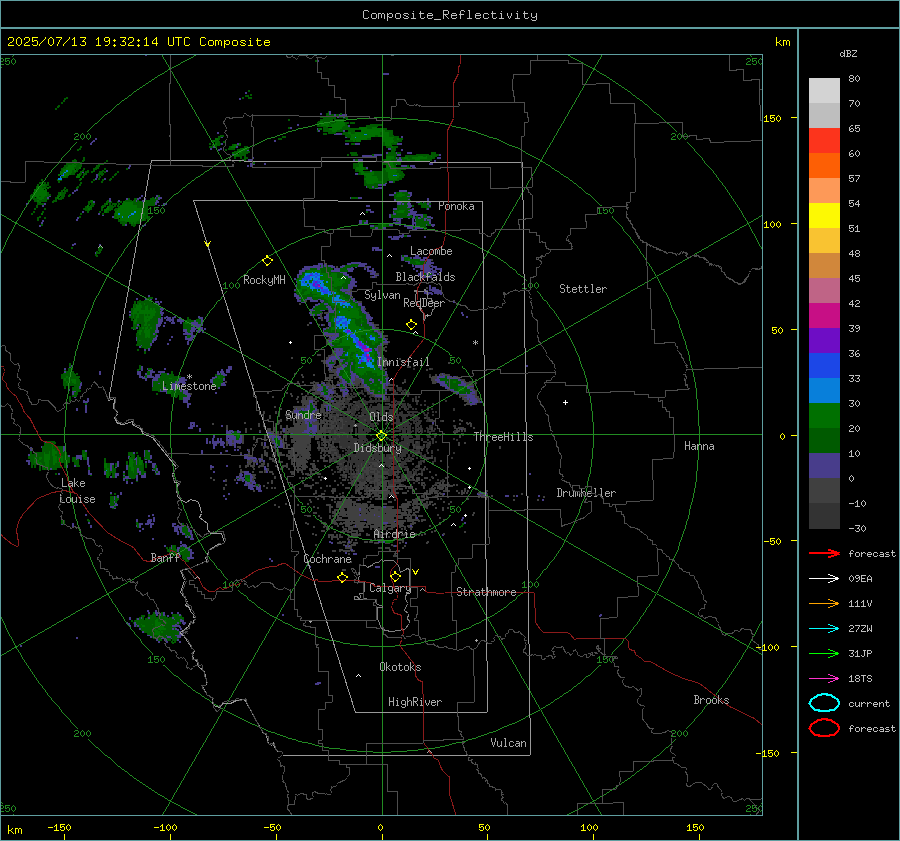Click the 65 dBZ red color swatch
This screenshot has width=900, height=841.
click(824, 140)
